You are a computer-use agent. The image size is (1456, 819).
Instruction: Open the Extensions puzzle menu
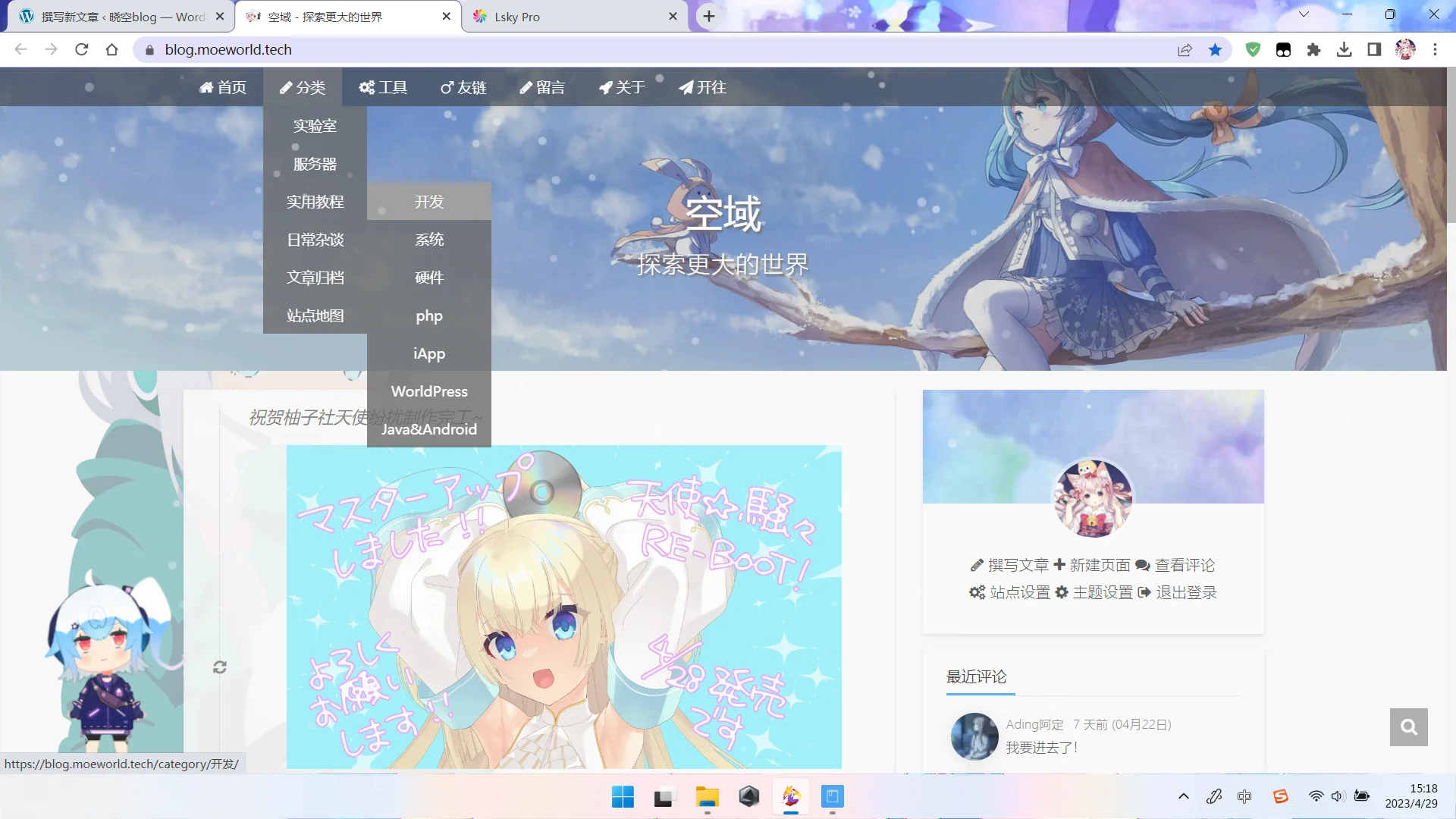(x=1313, y=49)
